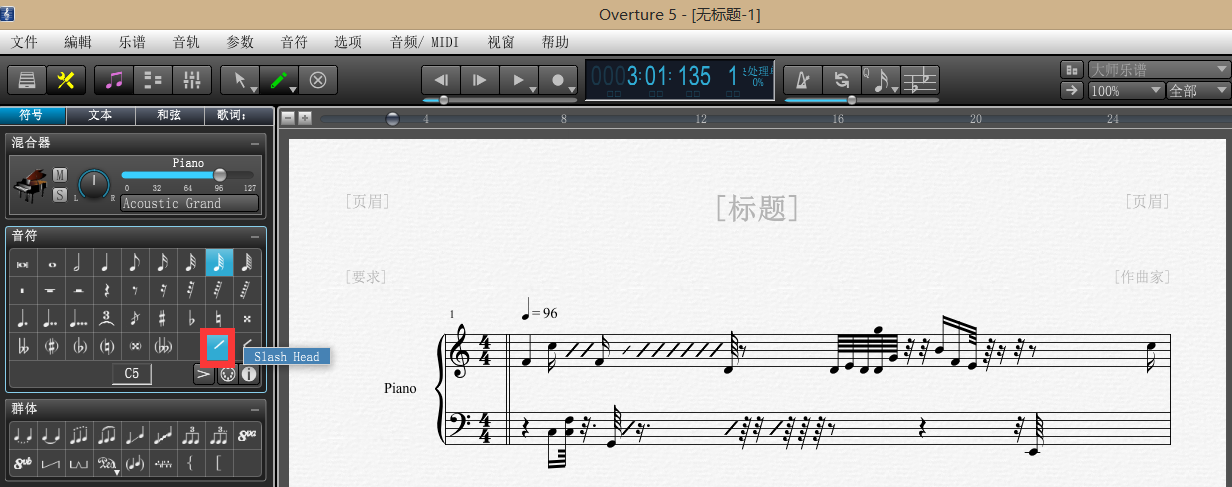The image size is (1232, 487).
Task: Select the double flat accidental
Action: pyautogui.click(x=22, y=347)
